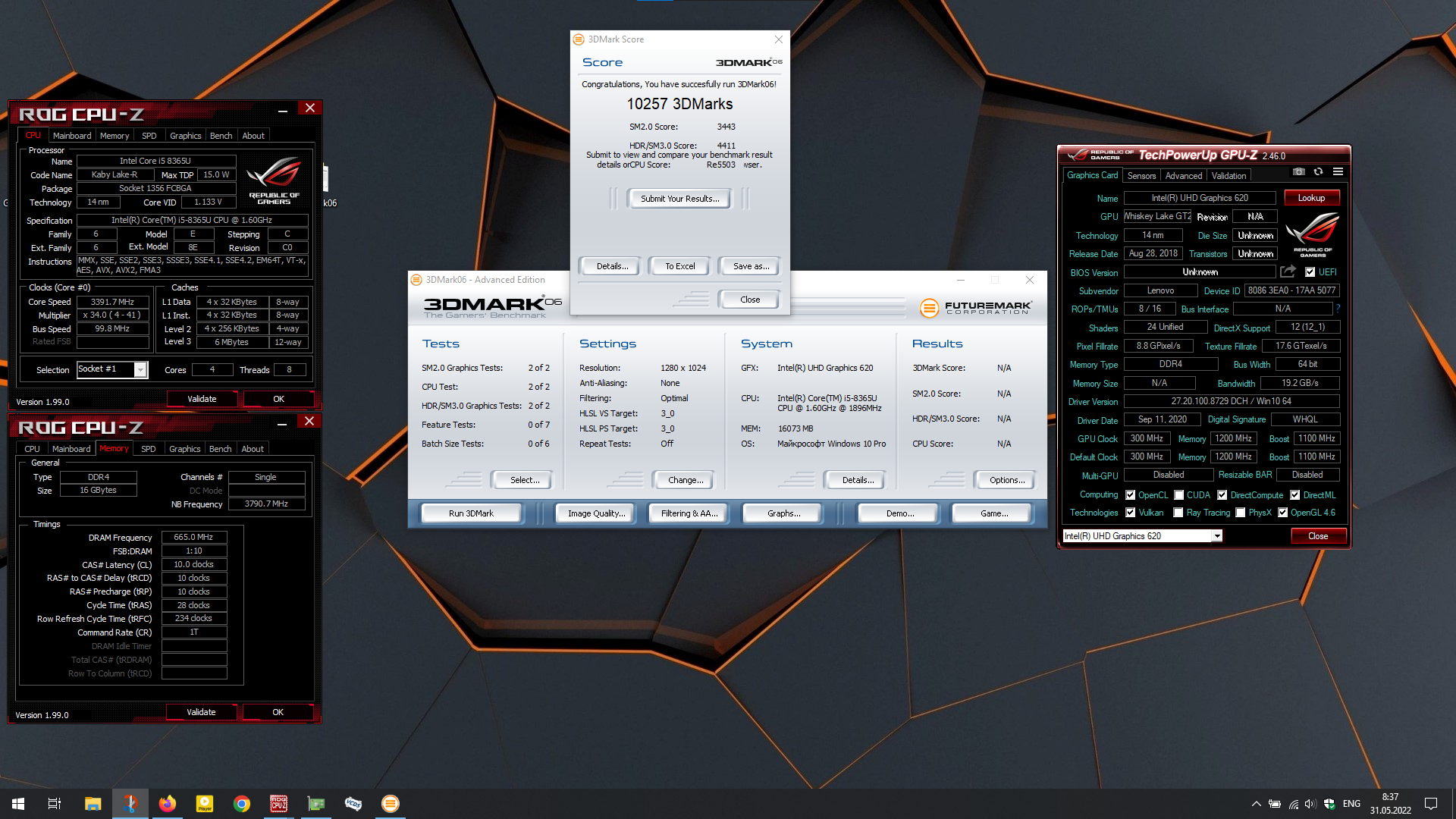This screenshot has width=1456, height=819.
Task: Open Windows Security tray icon
Action: click(1329, 804)
